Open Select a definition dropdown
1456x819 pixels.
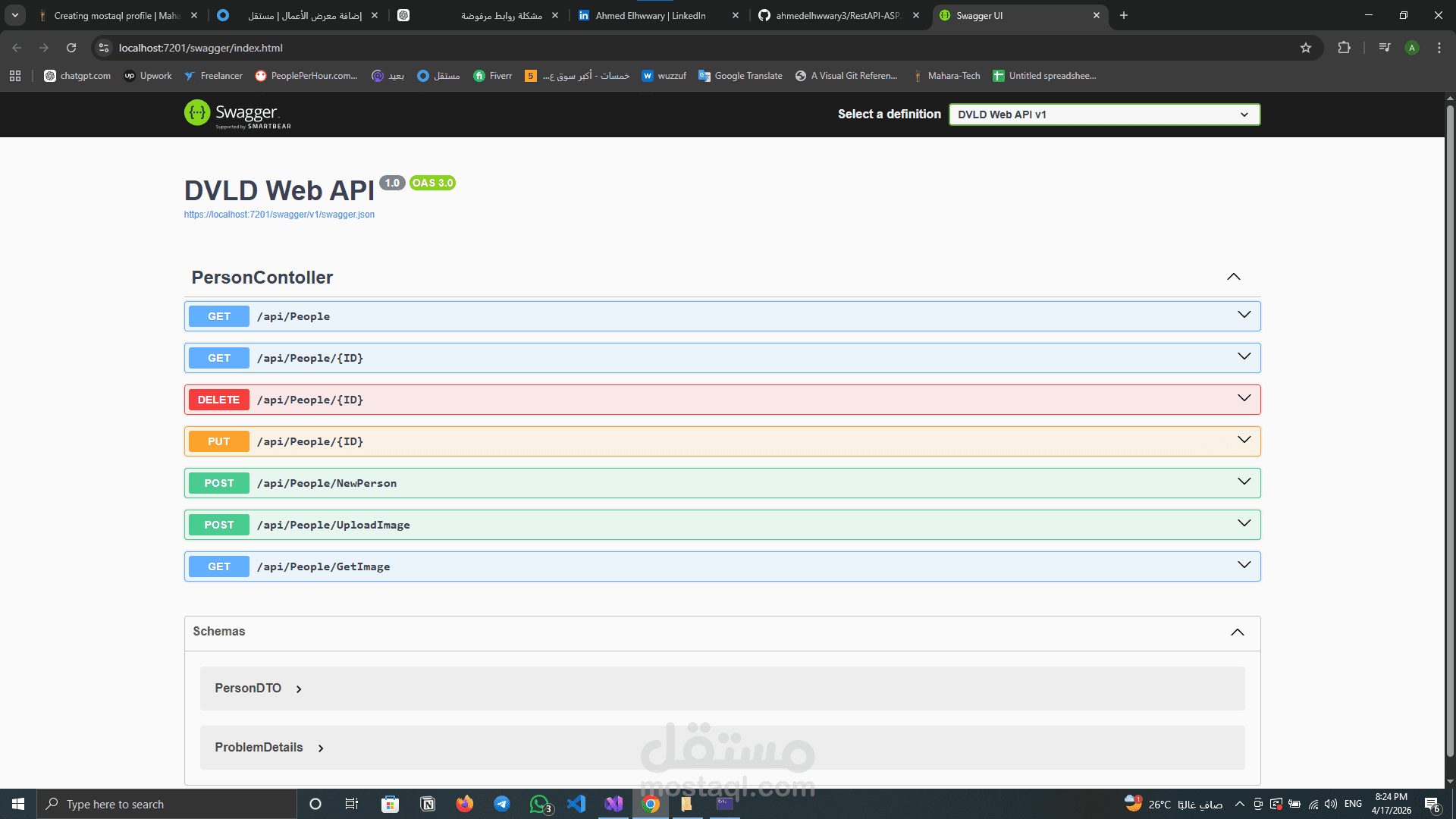(x=1103, y=115)
